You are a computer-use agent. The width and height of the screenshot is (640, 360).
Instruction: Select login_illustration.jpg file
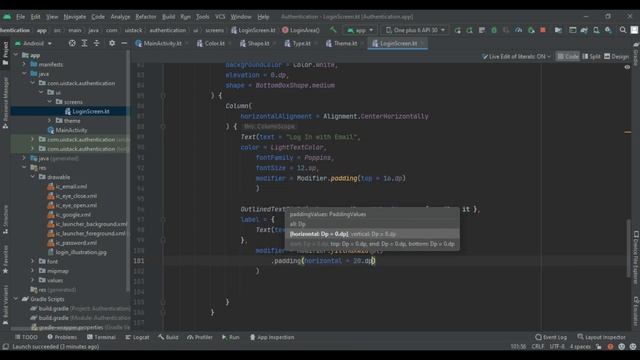(77, 252)
